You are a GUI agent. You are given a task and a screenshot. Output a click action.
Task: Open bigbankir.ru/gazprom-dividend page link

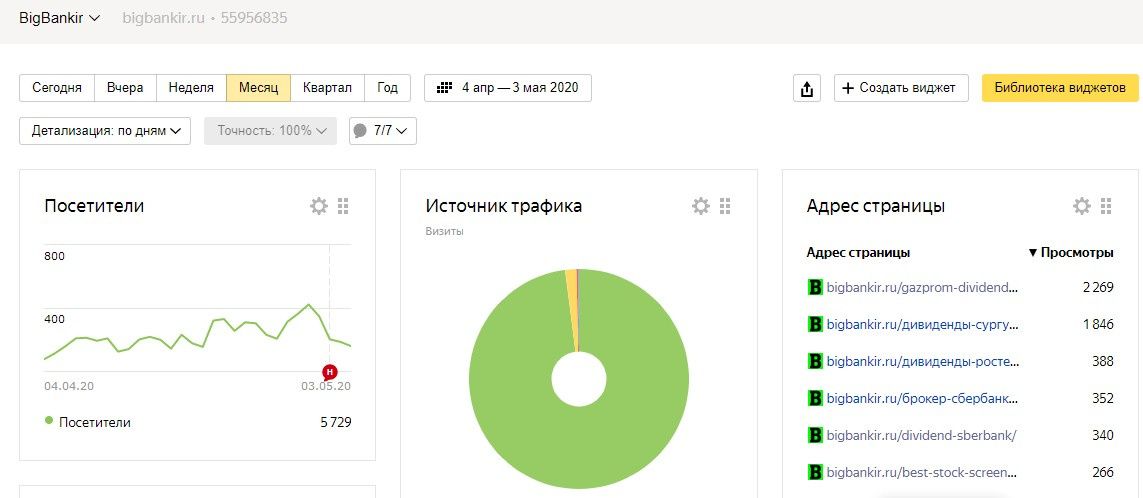click(x=922, y=287)
